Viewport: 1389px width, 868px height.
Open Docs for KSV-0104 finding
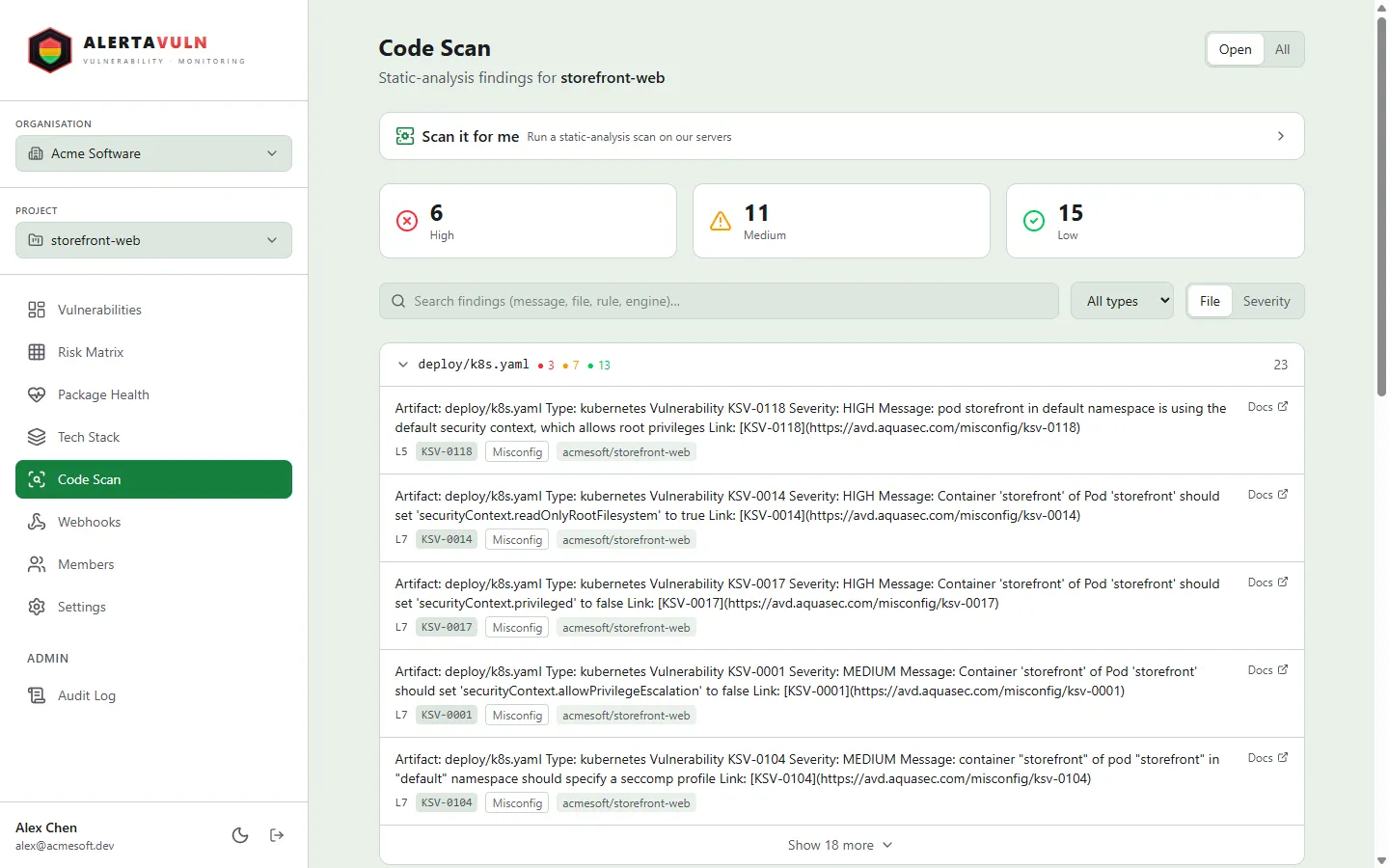pyautogui.click(x=1267, y=758)
